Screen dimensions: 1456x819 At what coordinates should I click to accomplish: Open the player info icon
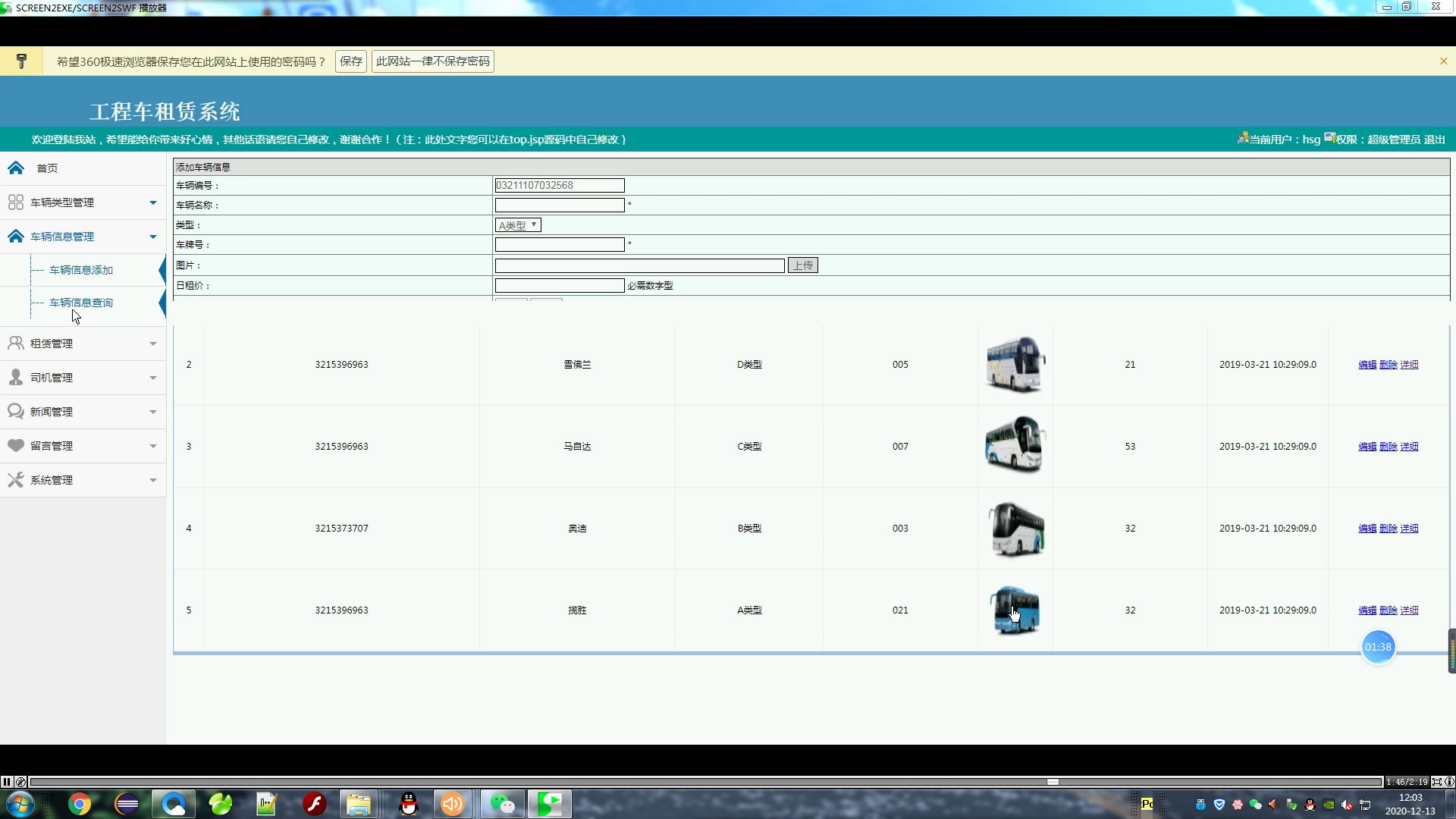(x=1449, y=782)
